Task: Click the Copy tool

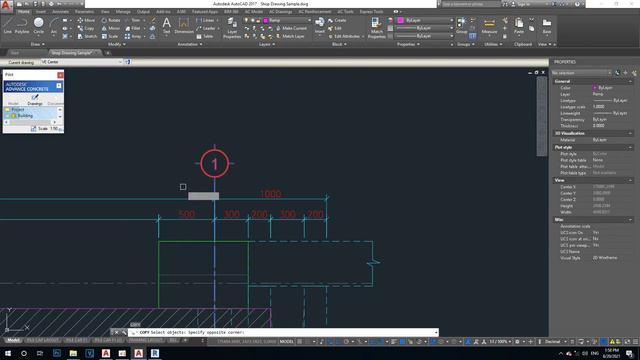Action: [x=86, y=28]
